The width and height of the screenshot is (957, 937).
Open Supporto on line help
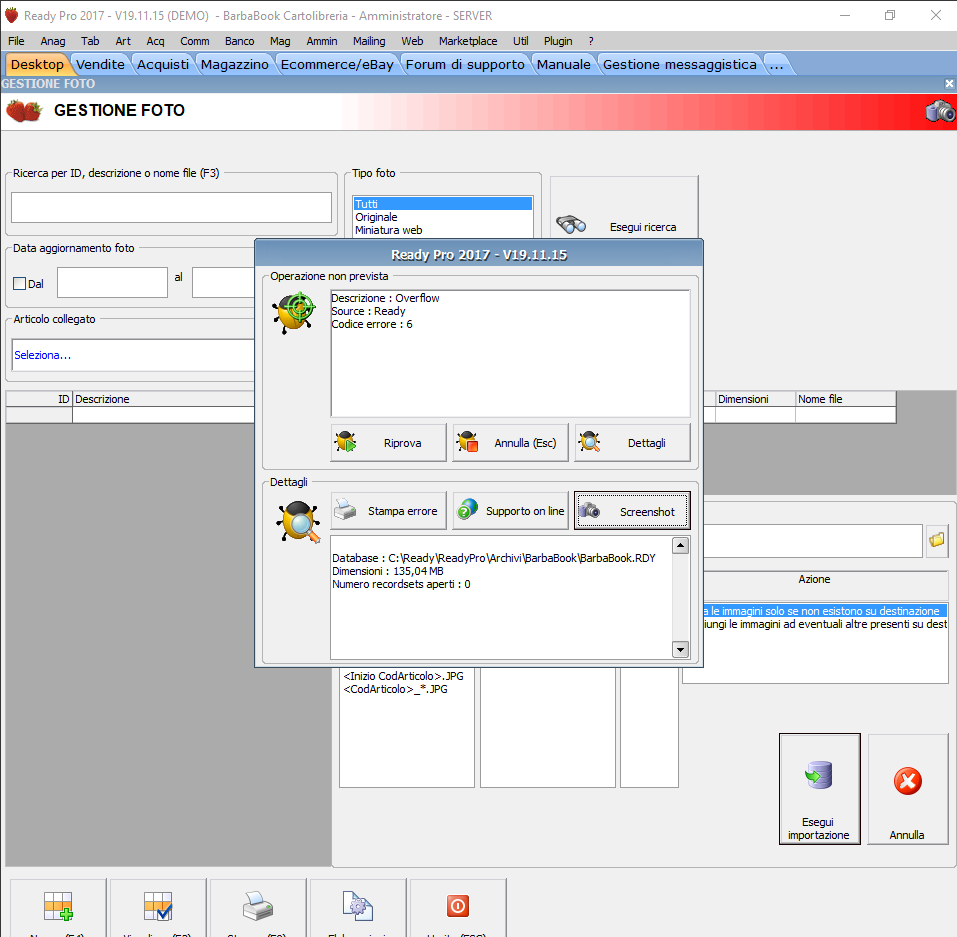(x=510, y=510)
